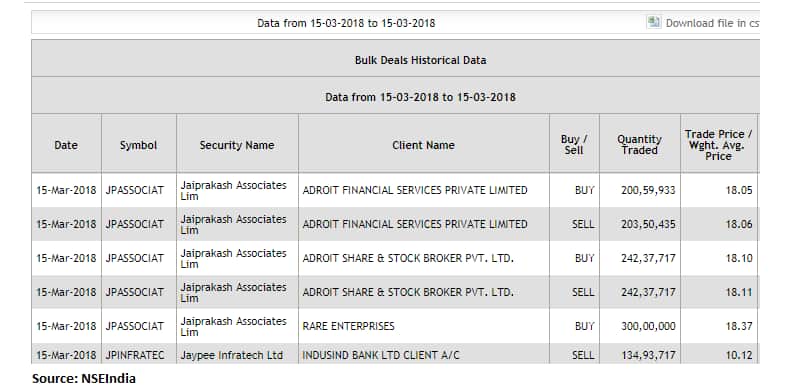
Task: Click the Bulk Deals Historical Data title
Action: point(420,60)
